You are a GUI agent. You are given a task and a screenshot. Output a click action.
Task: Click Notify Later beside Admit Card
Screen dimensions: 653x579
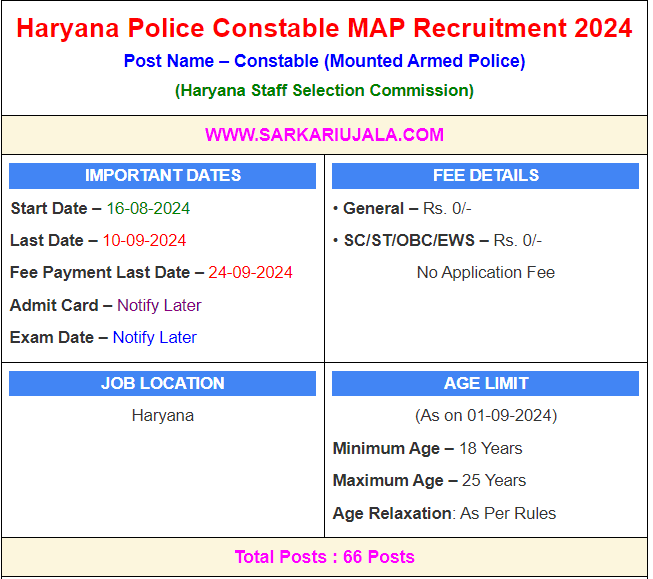(159, 305)
